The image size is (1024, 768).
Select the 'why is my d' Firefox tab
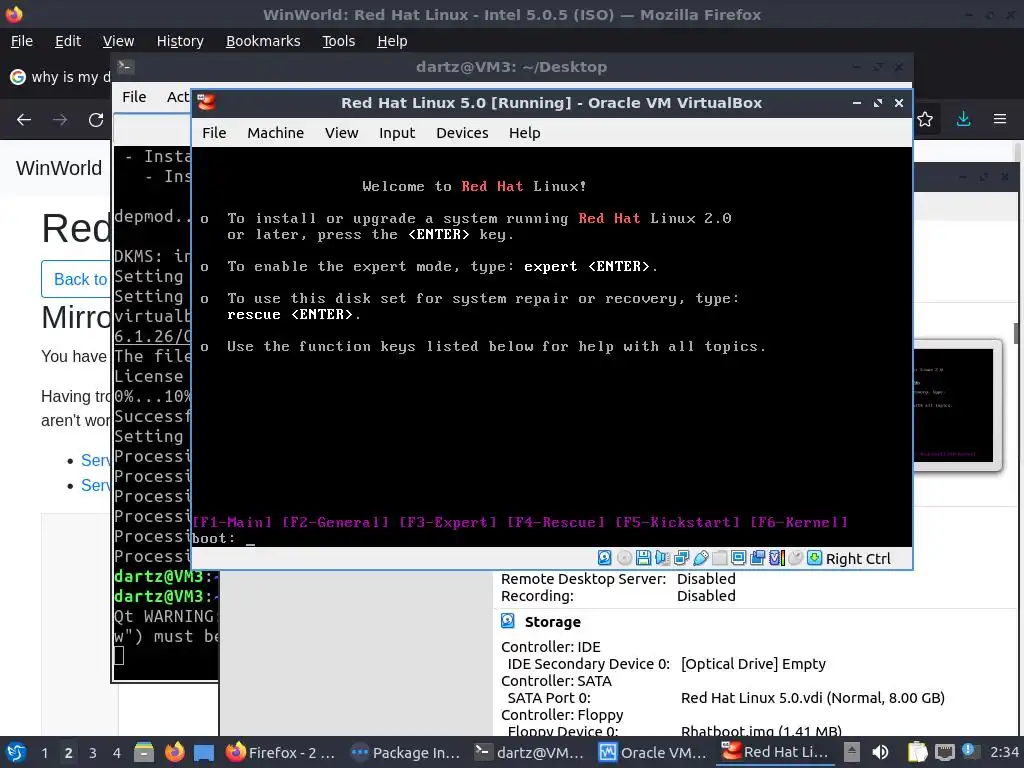(59, 77)
